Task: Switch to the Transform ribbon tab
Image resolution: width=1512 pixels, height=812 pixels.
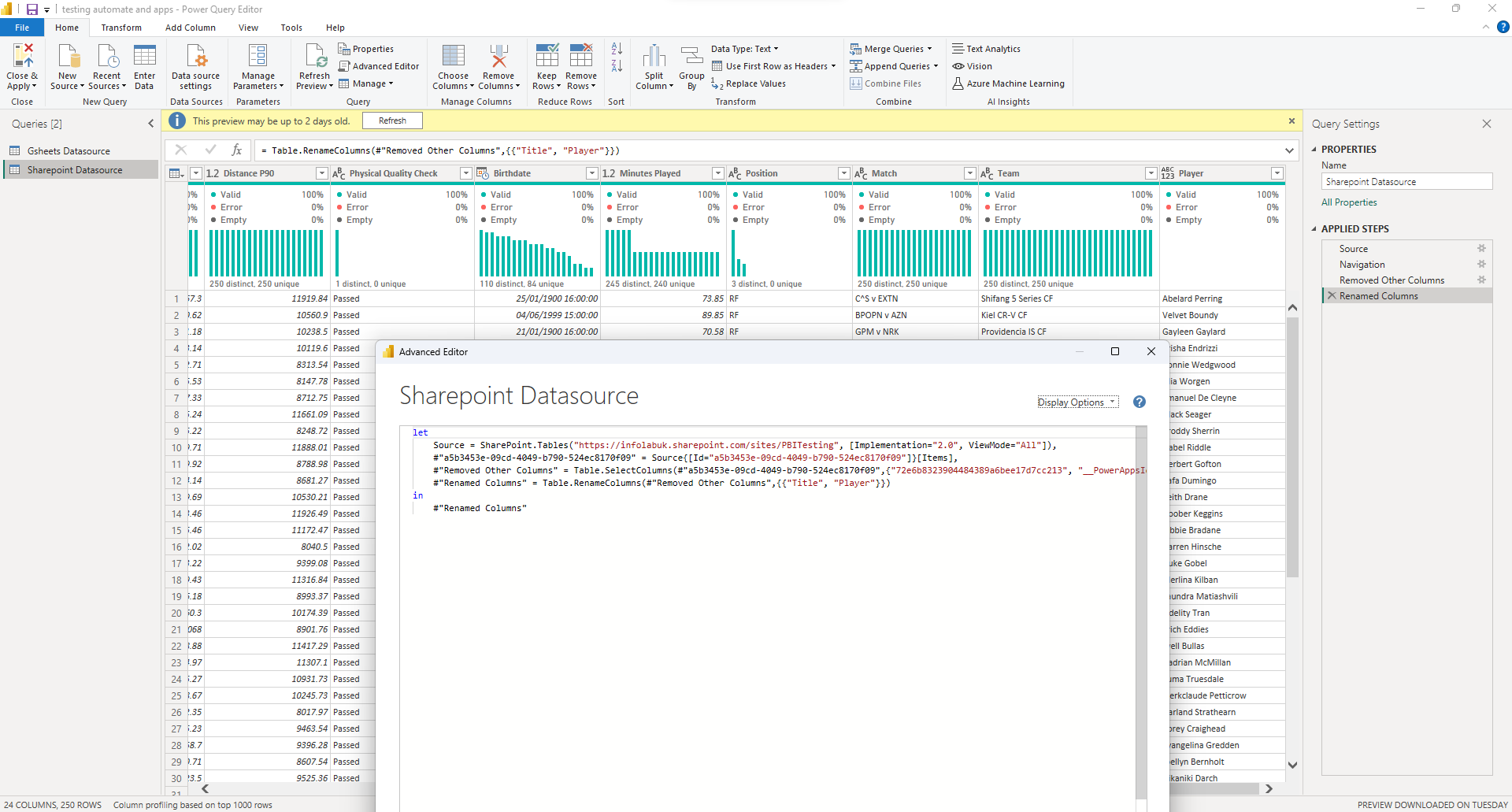Action: (x=121, y=28)
